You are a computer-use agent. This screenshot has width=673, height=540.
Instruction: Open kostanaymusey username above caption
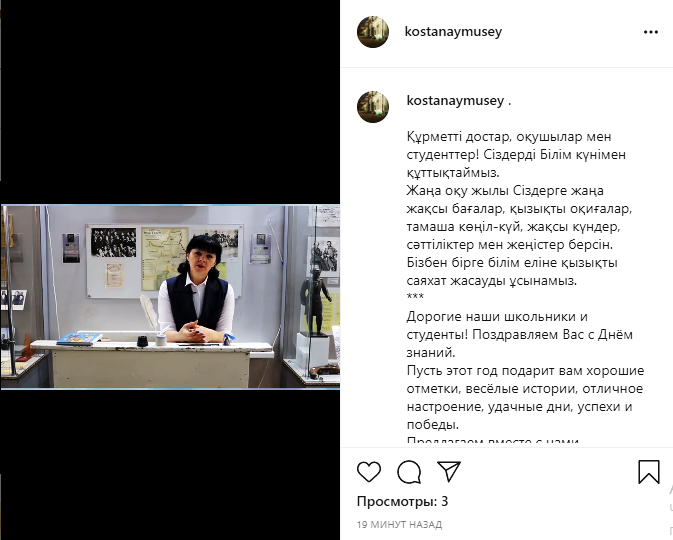tap(455, 100)
